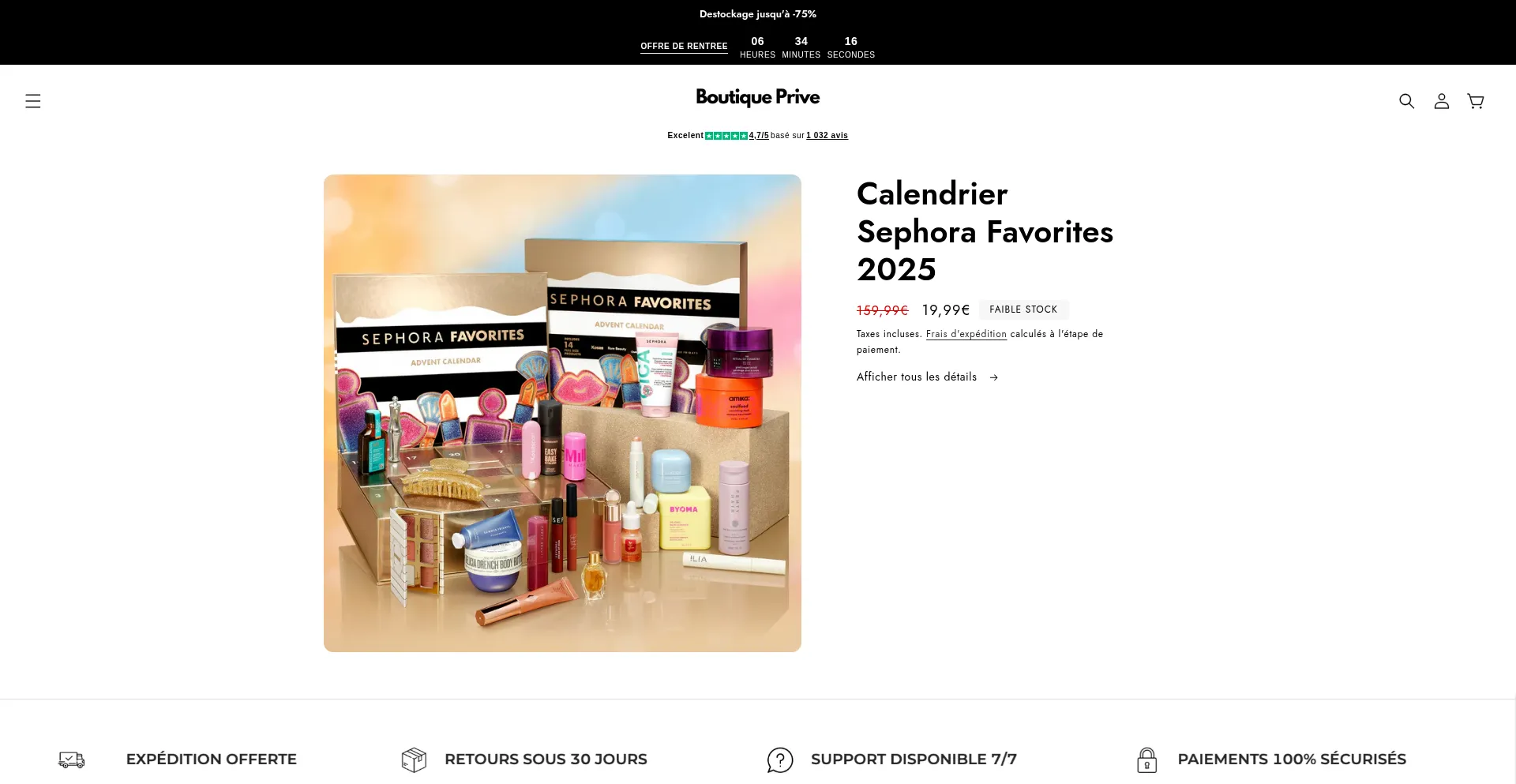Click the returns box icon
This screenshot has width=1516, height=784.
pos(414,760)
